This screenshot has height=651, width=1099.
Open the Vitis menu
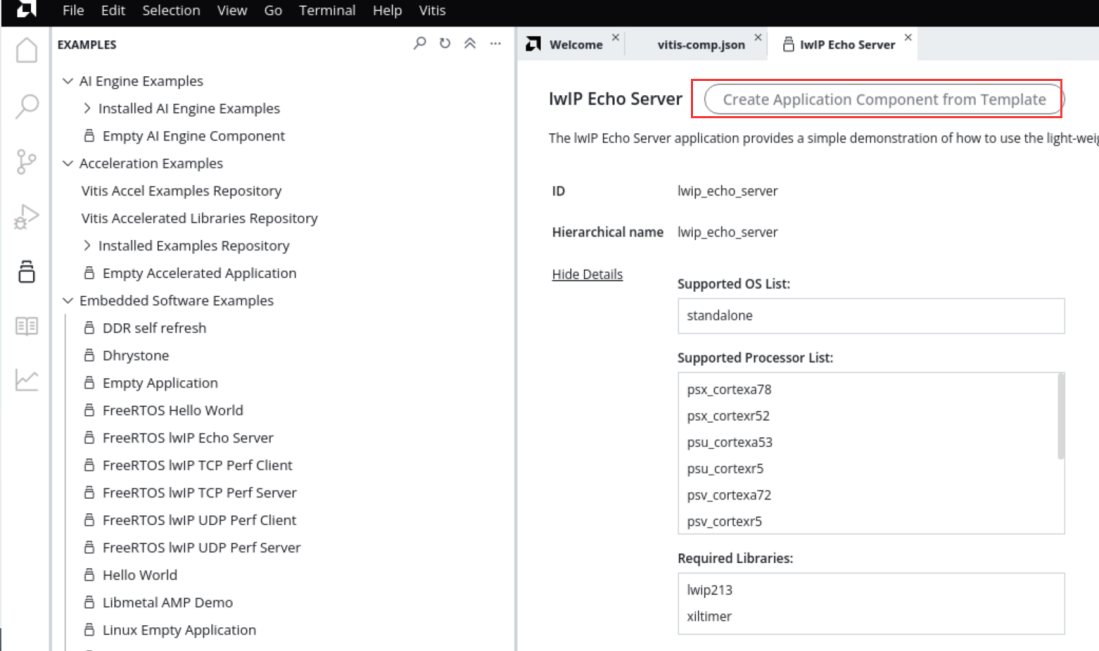pyautogui.click(x=432, y=11)
